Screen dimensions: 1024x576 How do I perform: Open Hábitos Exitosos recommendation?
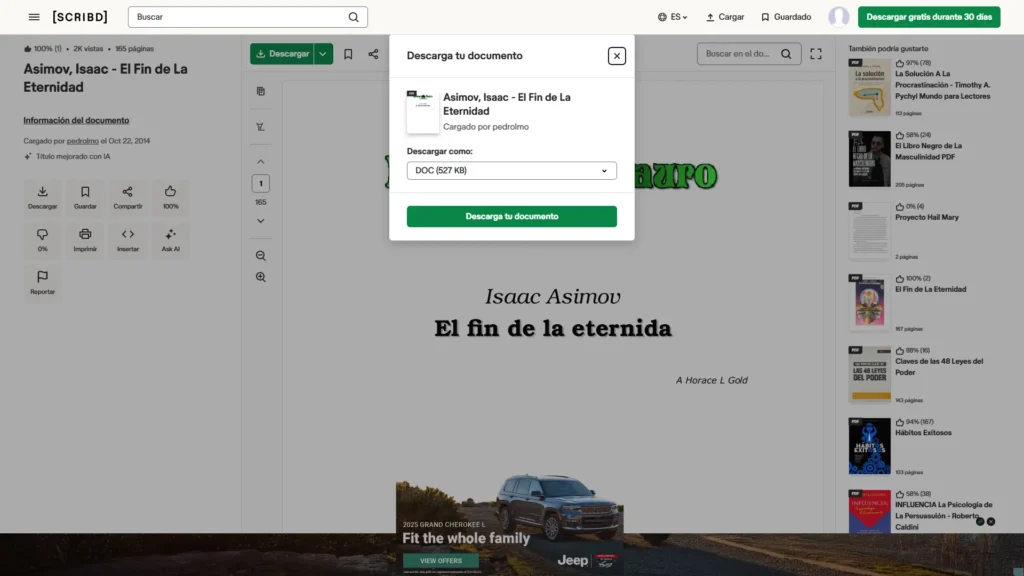pos(923,432)
